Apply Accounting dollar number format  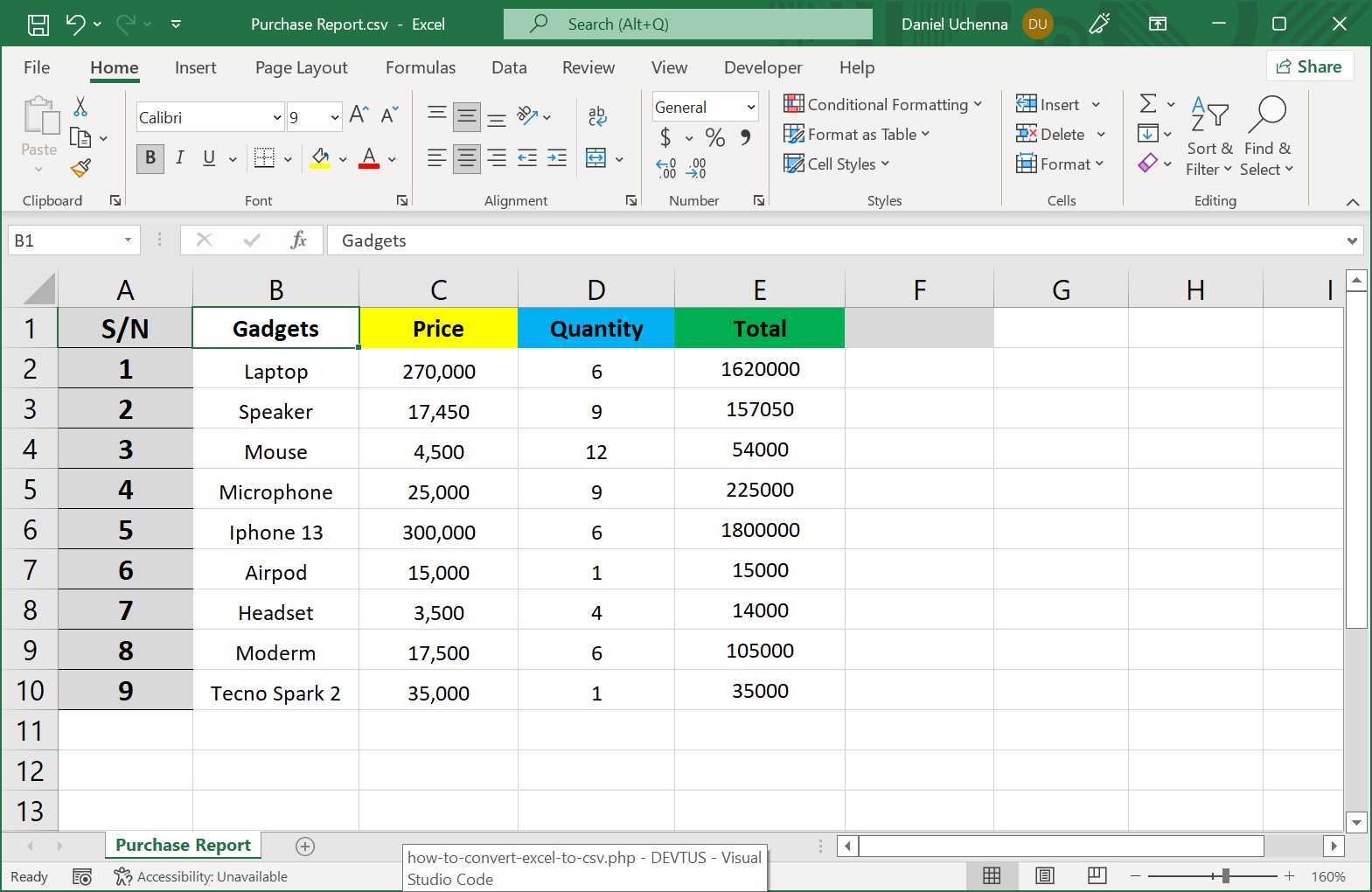tap(665, 137)
